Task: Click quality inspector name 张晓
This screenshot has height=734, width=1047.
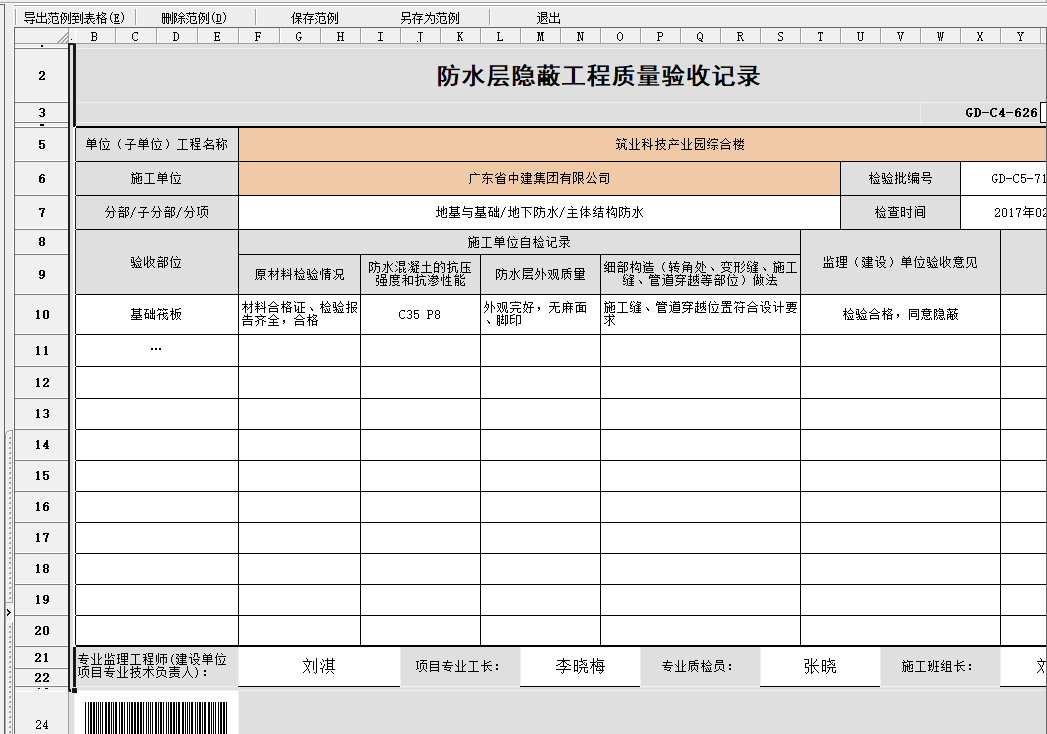Action: tap(820, 667)
